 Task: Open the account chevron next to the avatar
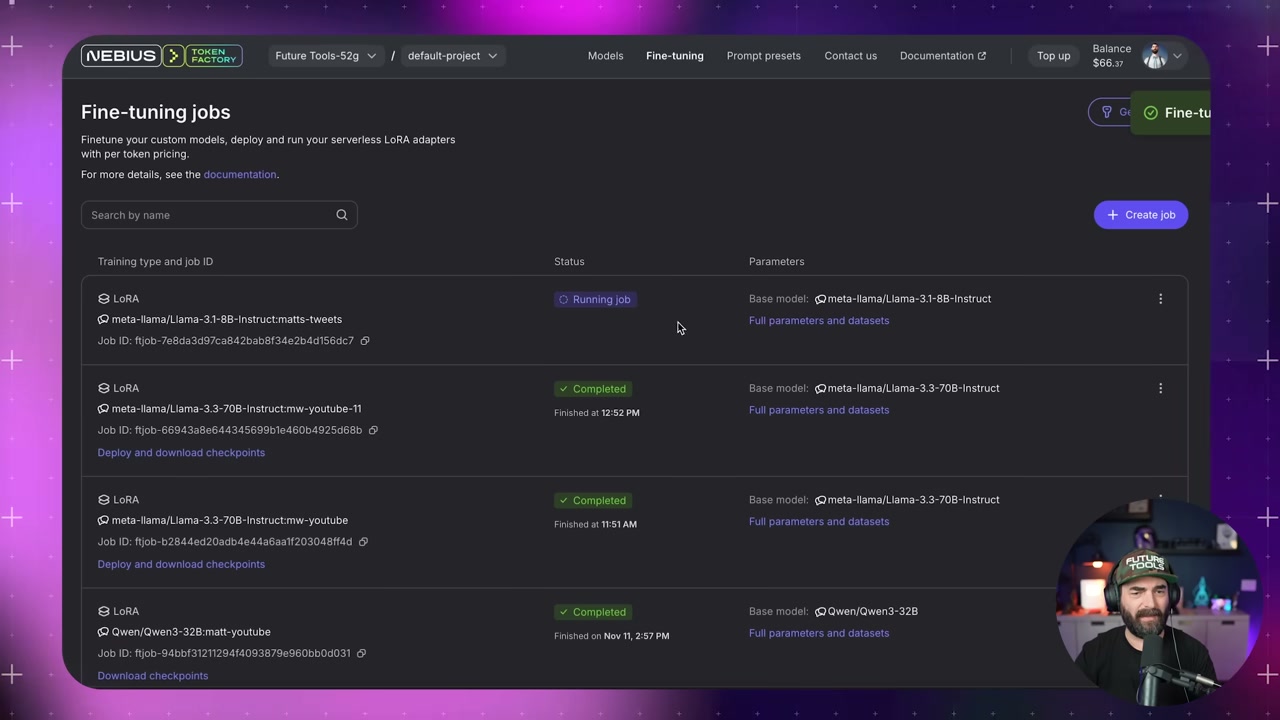click(1177, 56)
